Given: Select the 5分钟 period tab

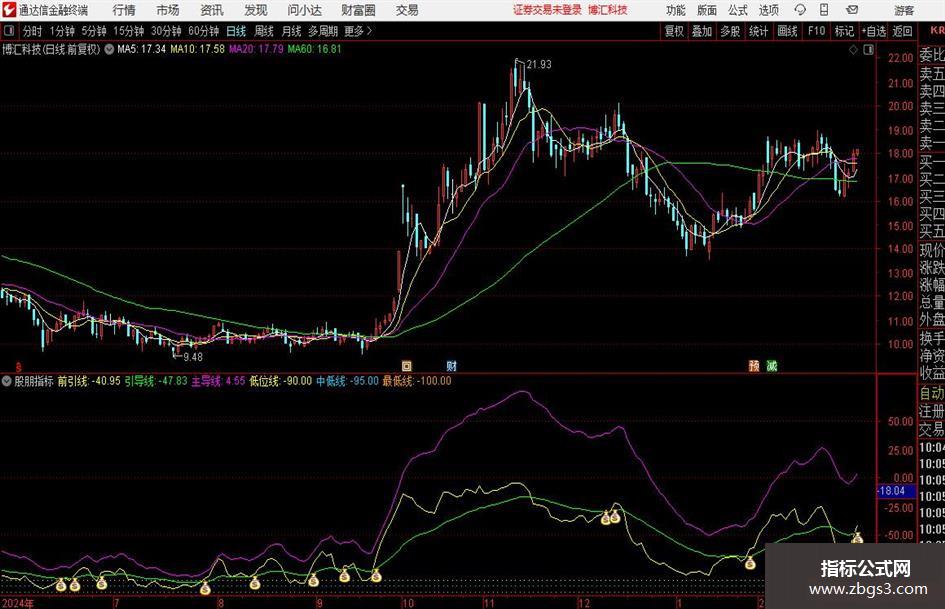Looking at the screenshot, I should point(93,31).
